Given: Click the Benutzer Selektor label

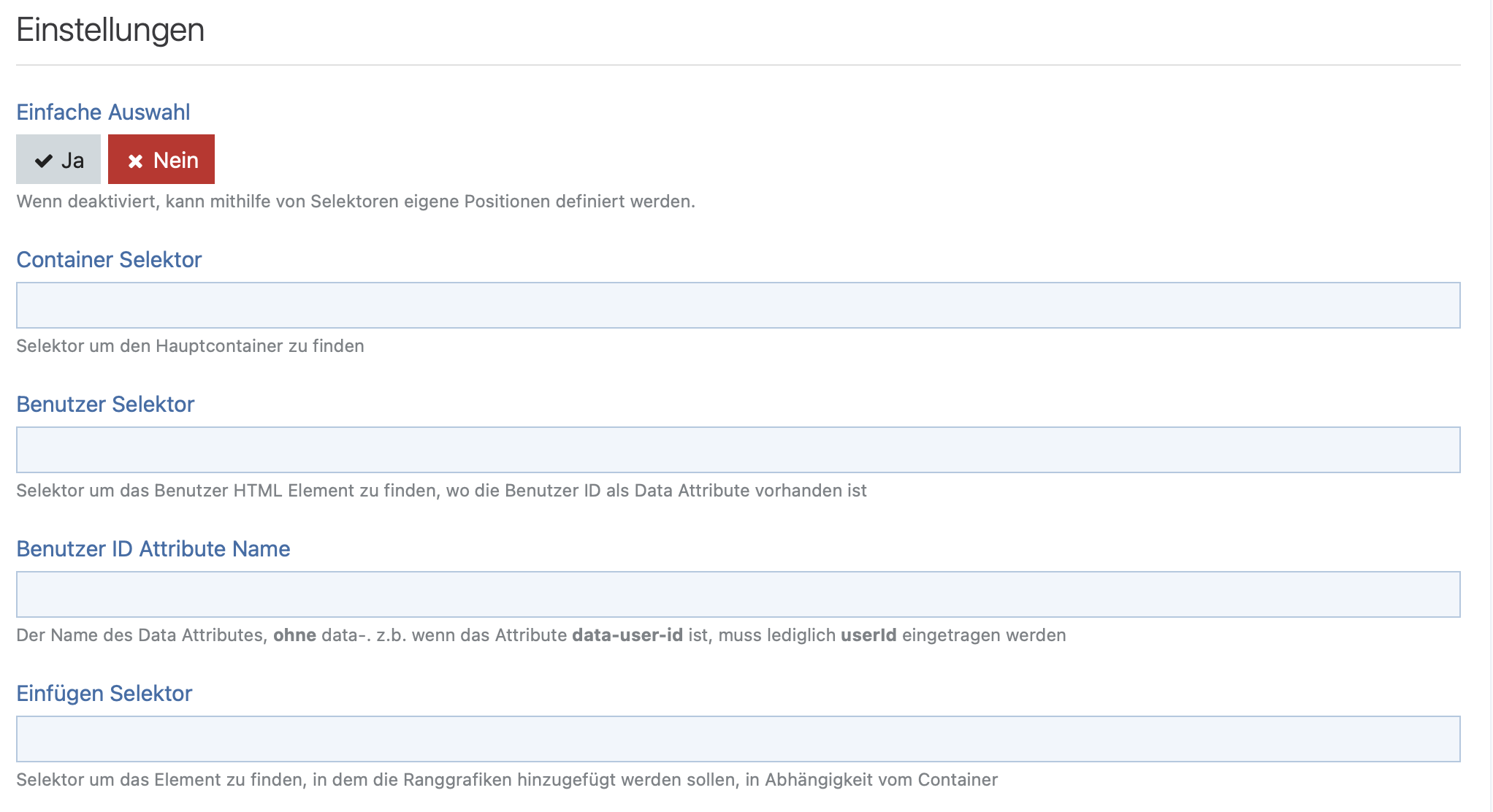Looking at the screenshot, I should [x=105, y=404].
